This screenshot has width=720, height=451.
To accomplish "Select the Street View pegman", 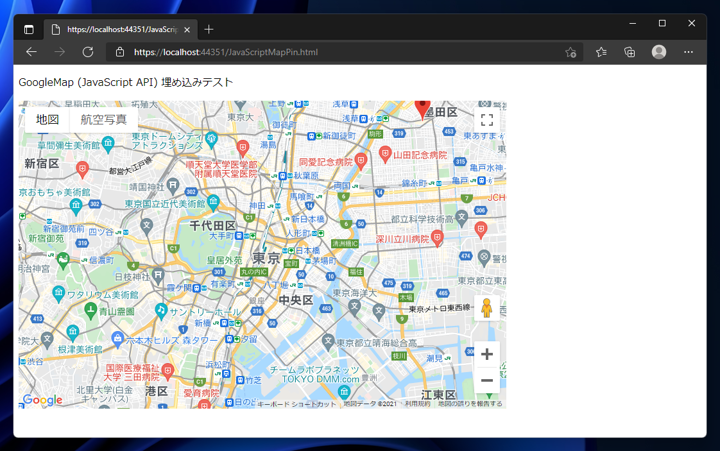I will [487, 308].
